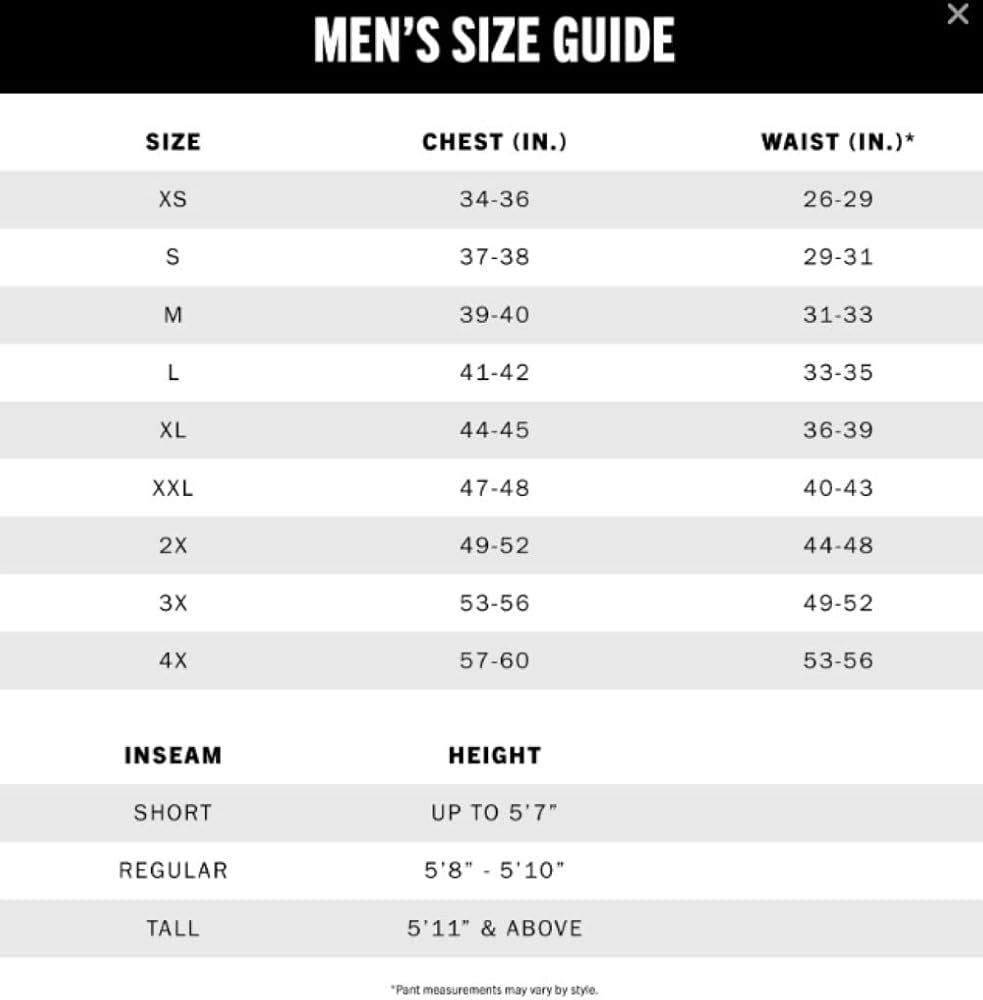Click the WAIST (IN.)* column header

tap(838, 142)
